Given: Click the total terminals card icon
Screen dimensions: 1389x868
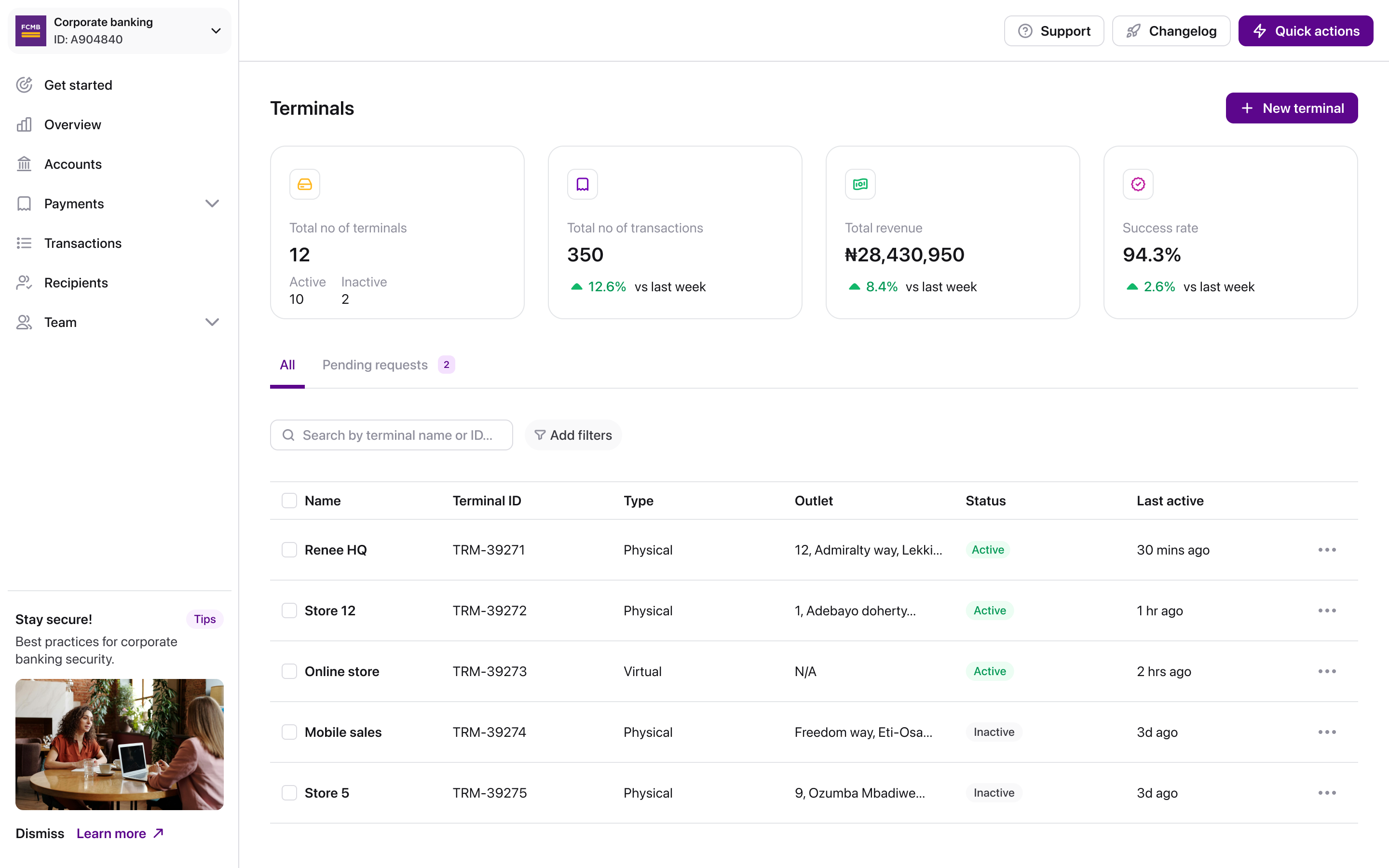Looking at the screenshot, I should pos(305,184).
